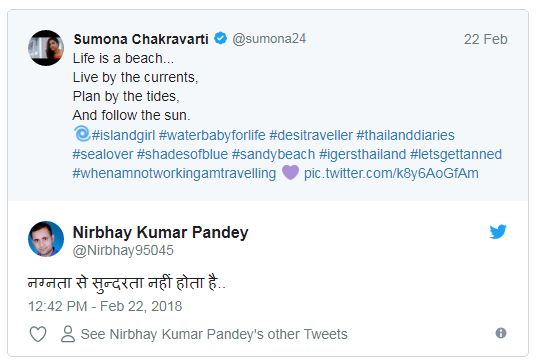Open the 12:42 PM - Feb 22, 2018 timestamp
Image resolution: width=538 pixels, height=364 pixels.
tap(105, 306)
